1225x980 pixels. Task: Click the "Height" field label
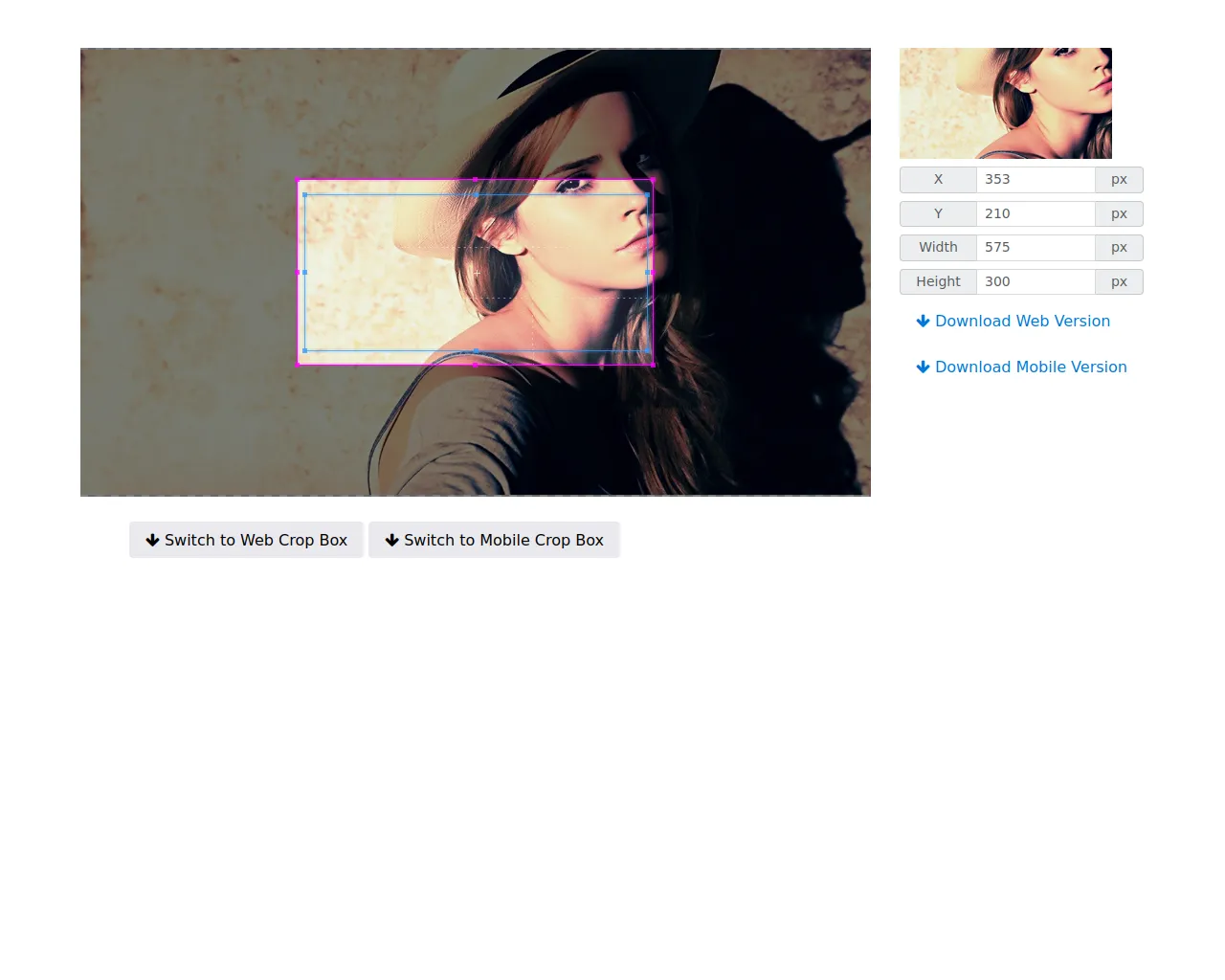pyautogui.click(x=938, y=282)
